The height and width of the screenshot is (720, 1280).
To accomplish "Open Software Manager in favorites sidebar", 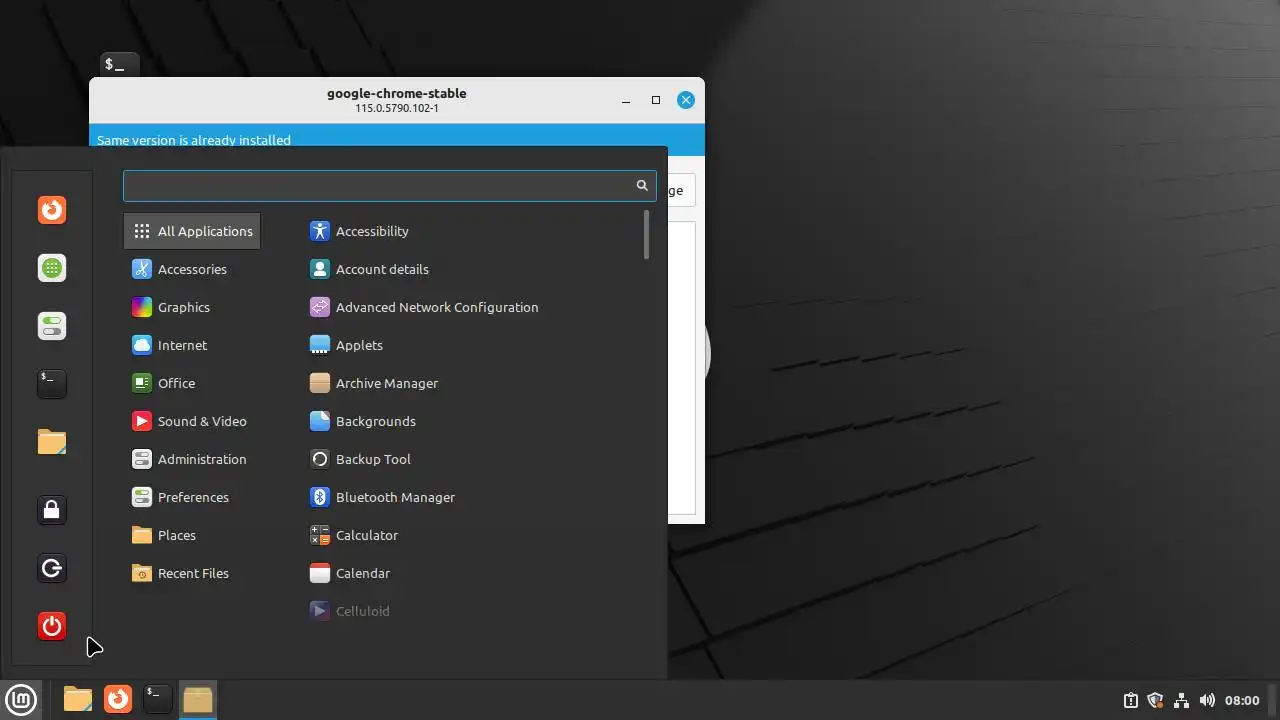I will click(x=52, y=268).
